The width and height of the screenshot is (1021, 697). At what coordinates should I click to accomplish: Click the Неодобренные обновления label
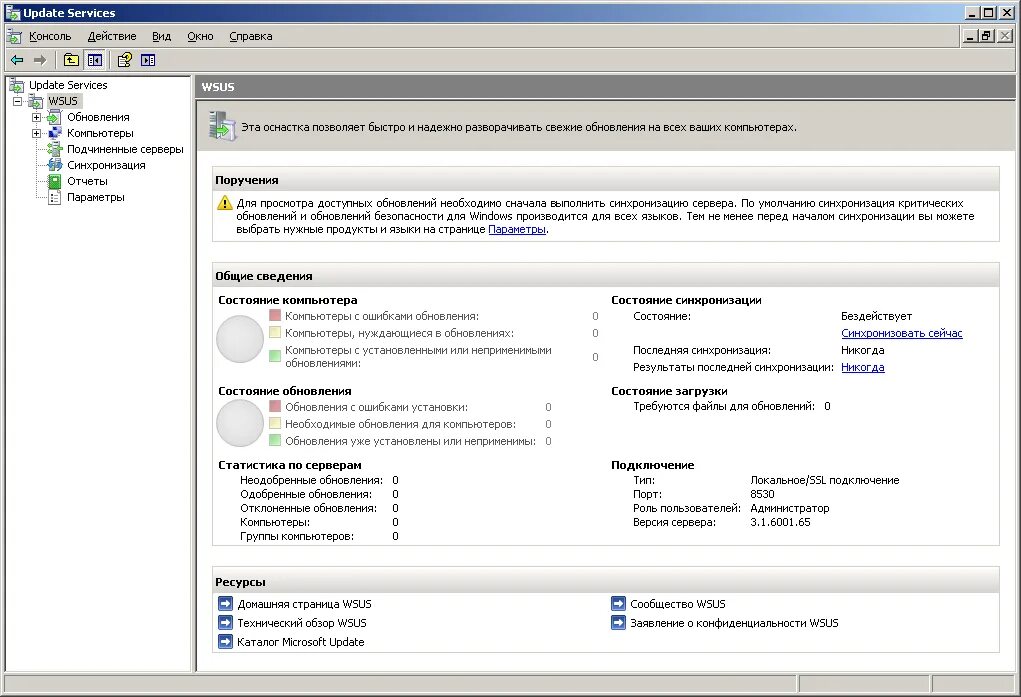[311, 480]
